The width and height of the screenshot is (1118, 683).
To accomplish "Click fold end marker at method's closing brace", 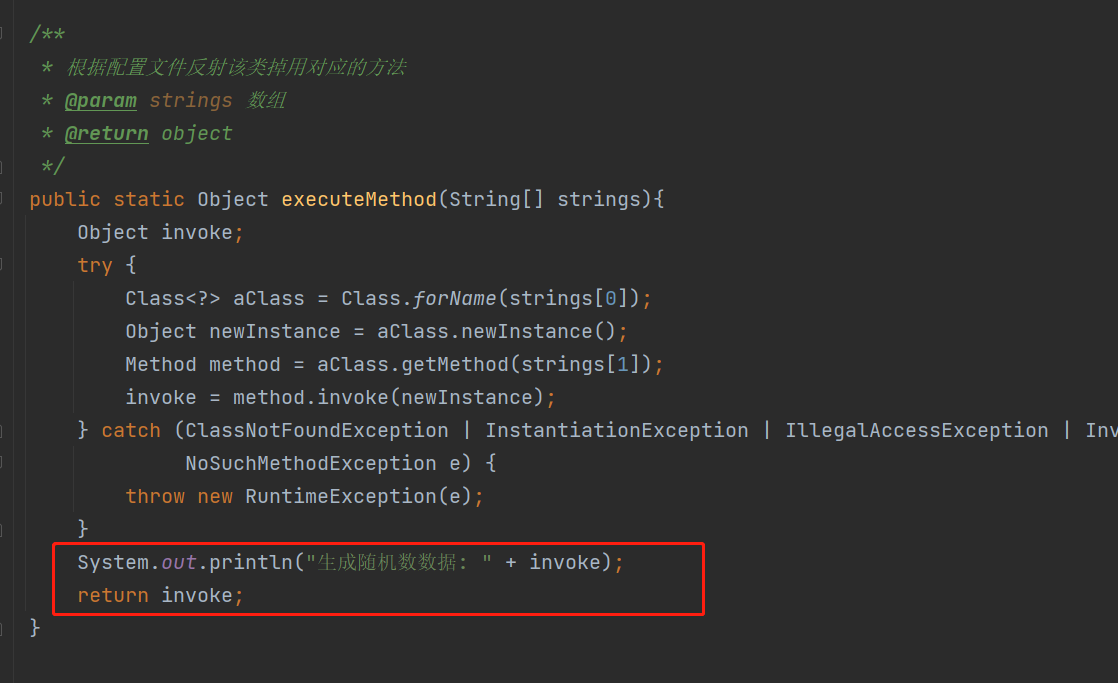I will (x=3, y=627).
